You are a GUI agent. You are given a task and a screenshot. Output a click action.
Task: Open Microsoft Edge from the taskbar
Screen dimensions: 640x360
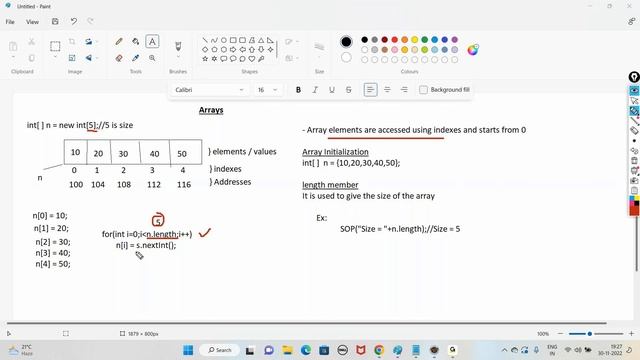point(306,350)
